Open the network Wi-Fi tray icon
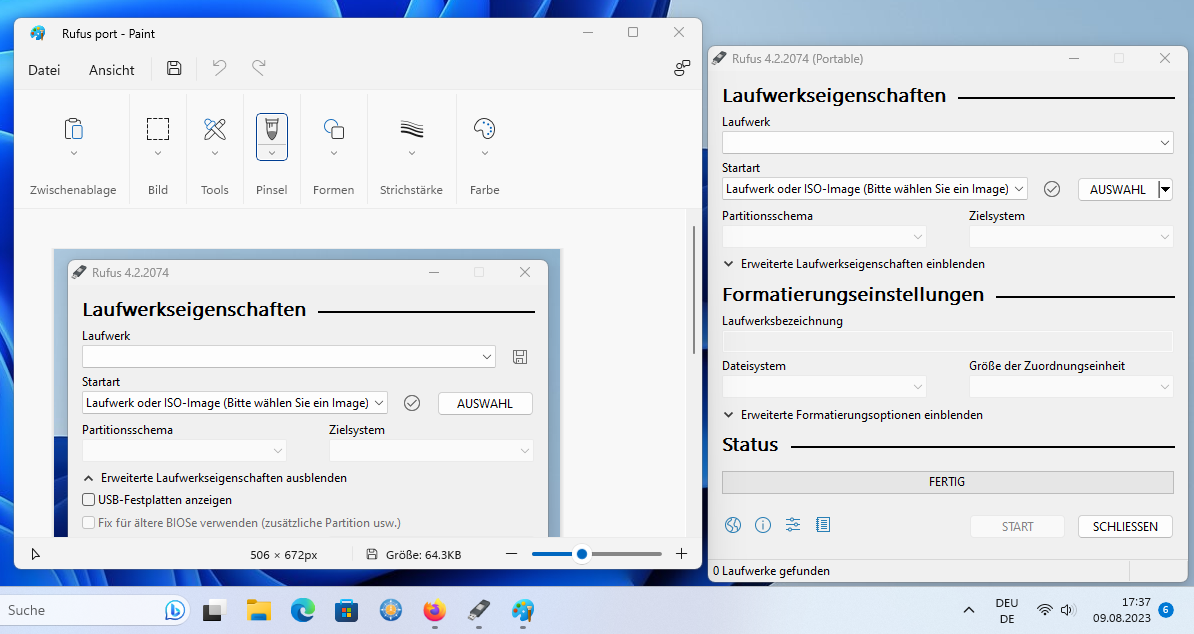 [1045, 610]
